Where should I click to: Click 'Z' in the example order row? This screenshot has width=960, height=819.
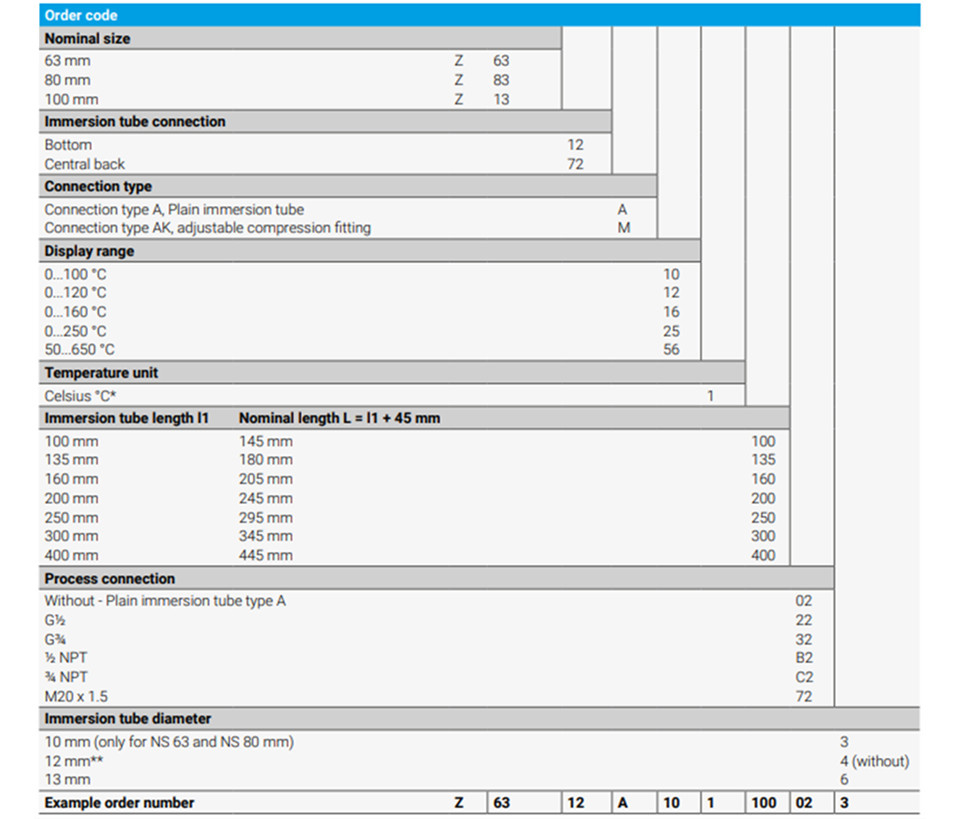[x=459, y=802]
